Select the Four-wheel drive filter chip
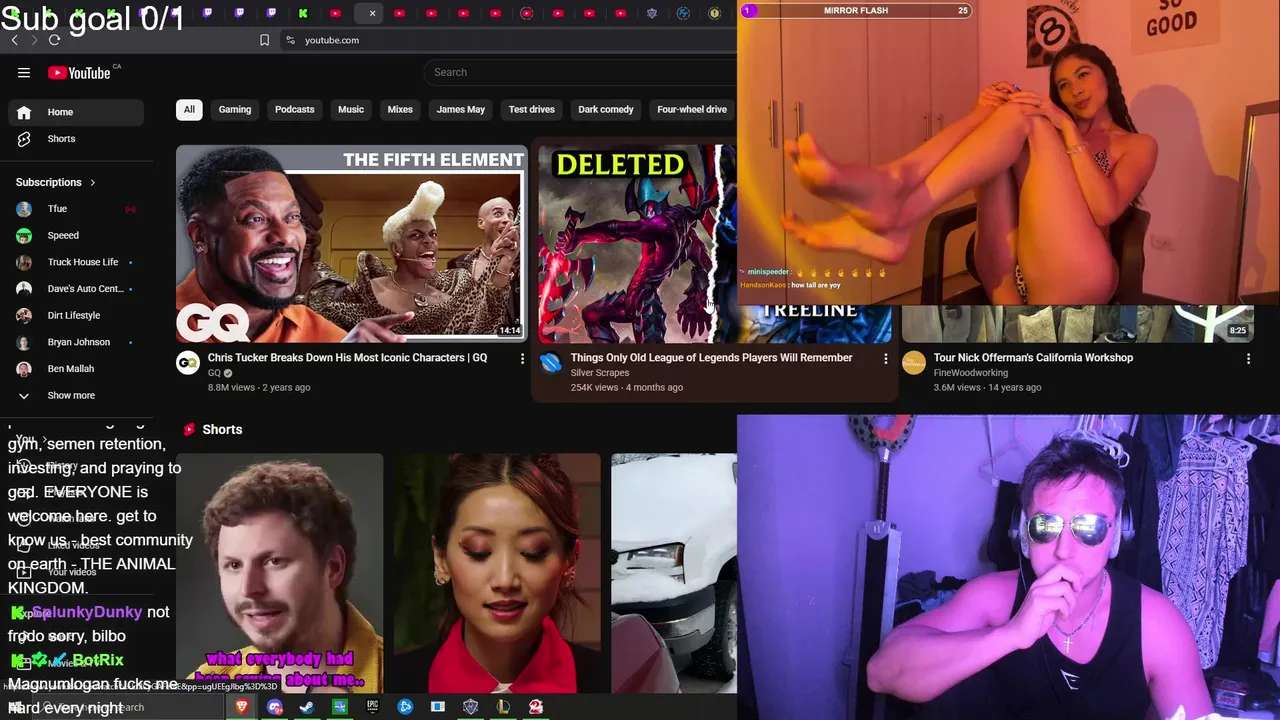The image size is (1280, 720). (x=692, y=109)
